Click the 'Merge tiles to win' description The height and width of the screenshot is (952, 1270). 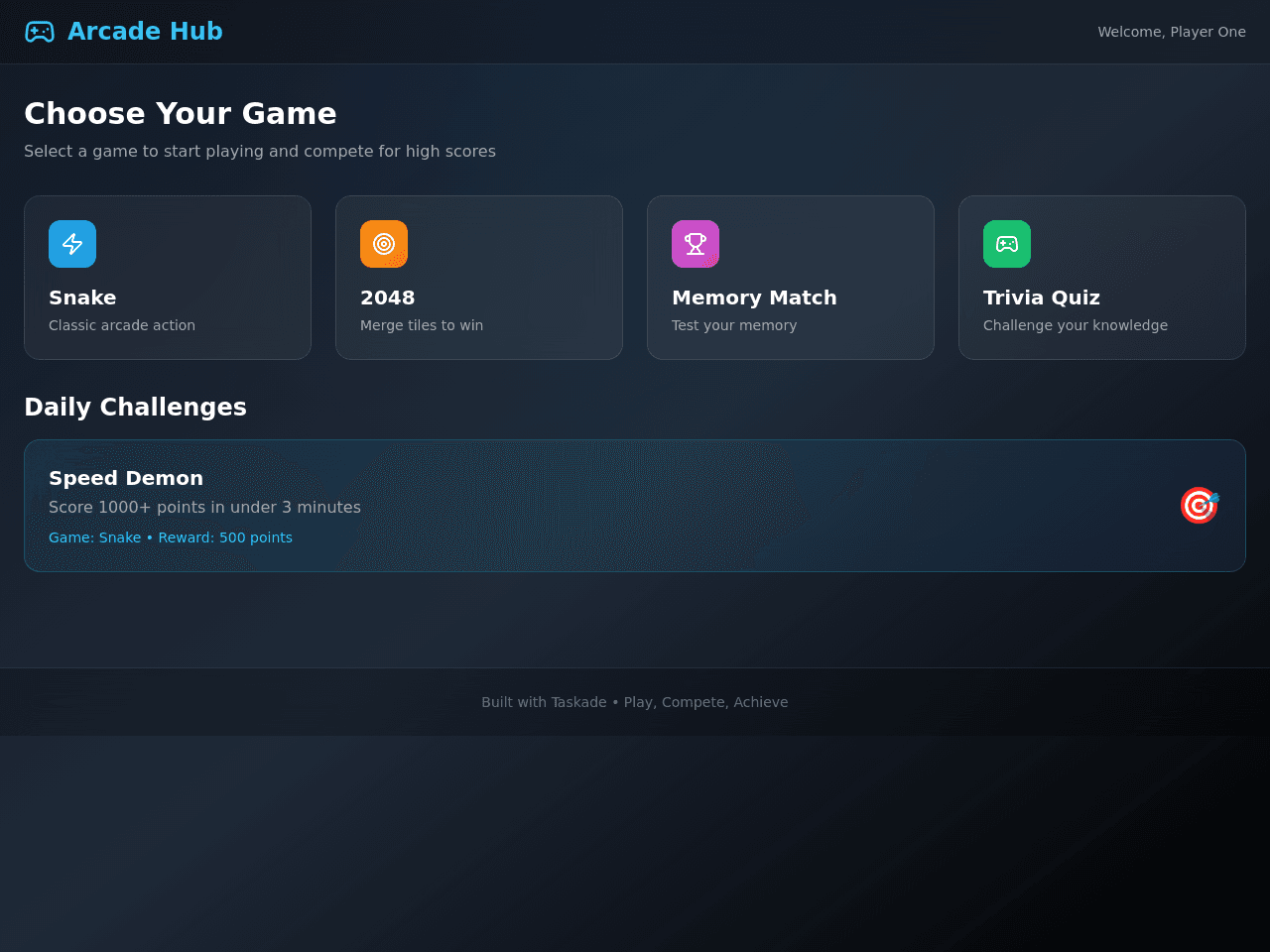pyautogui.click(x=422, y=325)
